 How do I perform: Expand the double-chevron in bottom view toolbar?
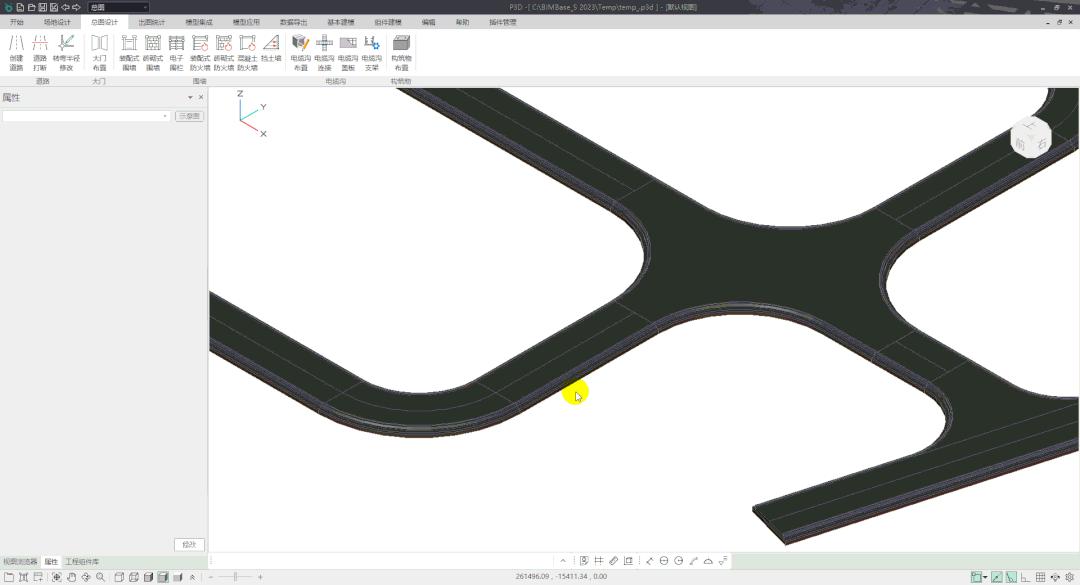tap(192, 577)
